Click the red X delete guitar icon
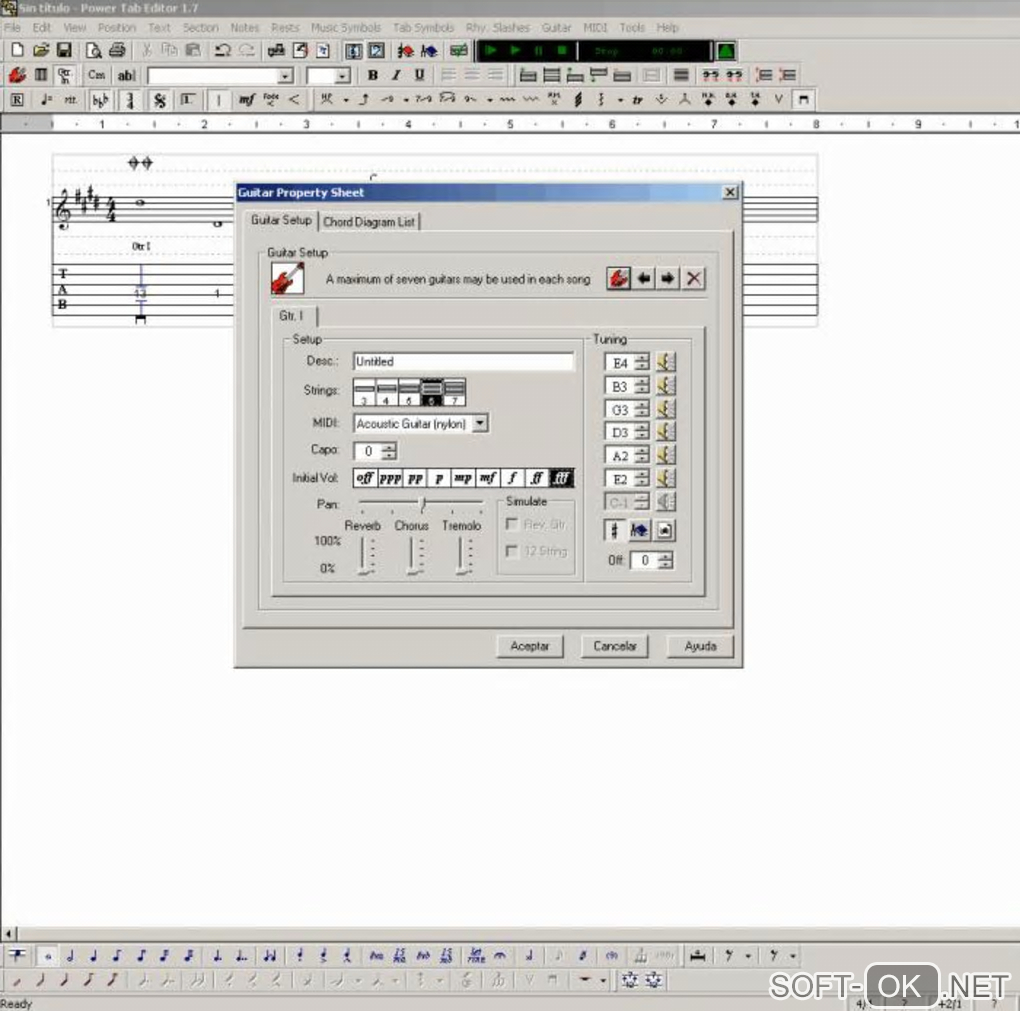The width and height of the screenshot is (1020, 1011). point(693,278)
